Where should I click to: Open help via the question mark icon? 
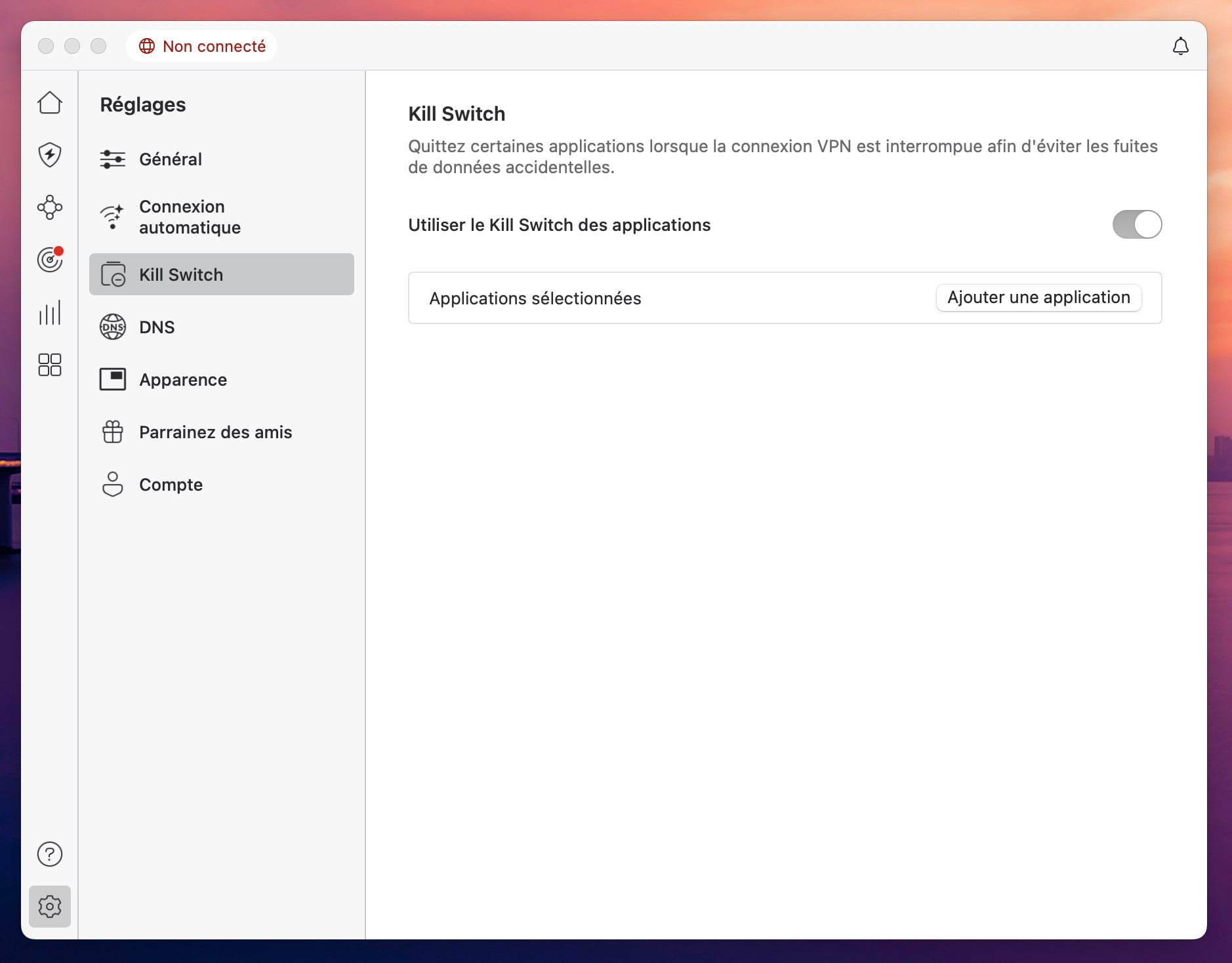coord(50,853)
